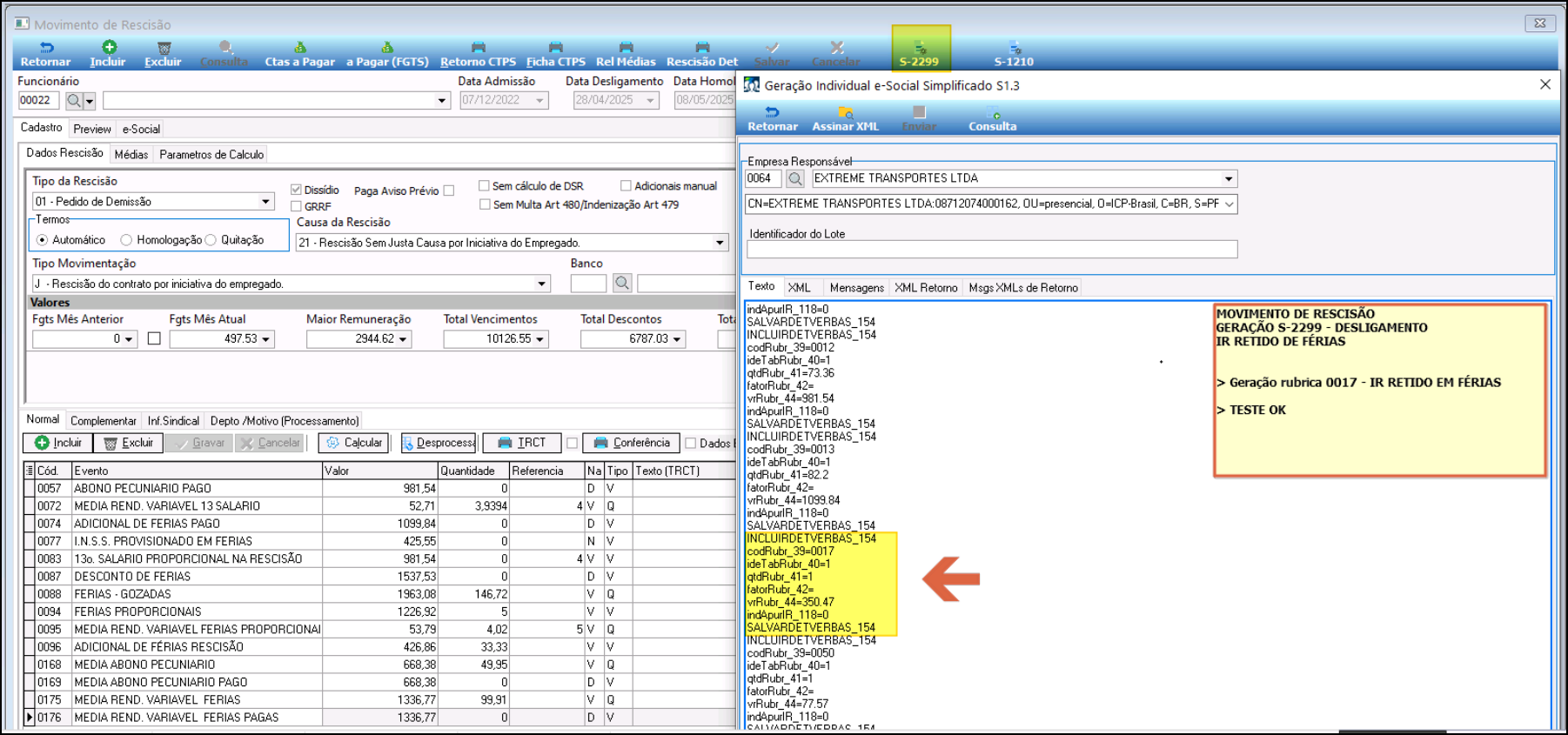
Task: Select Automático radio option
Action: click(x=42, y=240)
